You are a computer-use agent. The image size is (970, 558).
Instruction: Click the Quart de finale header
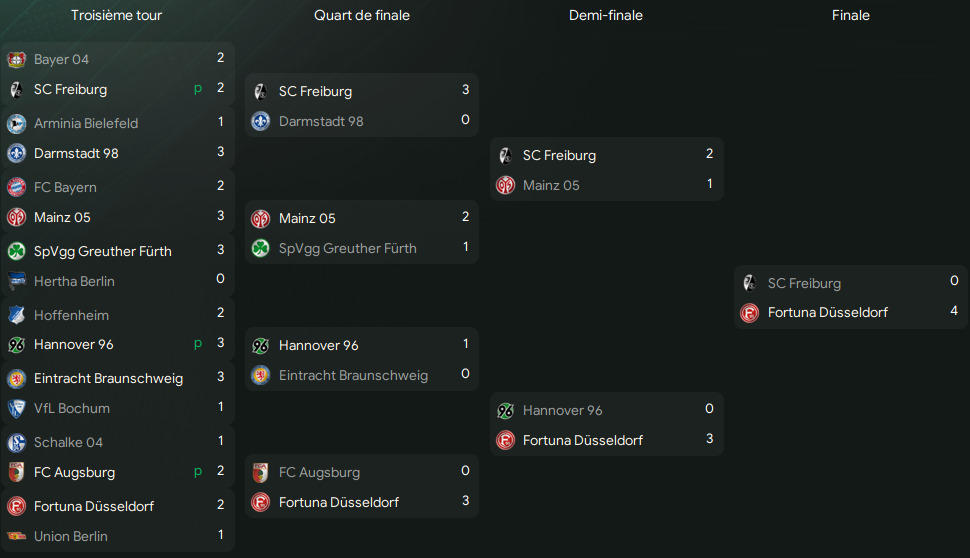(x=361, y=15)
